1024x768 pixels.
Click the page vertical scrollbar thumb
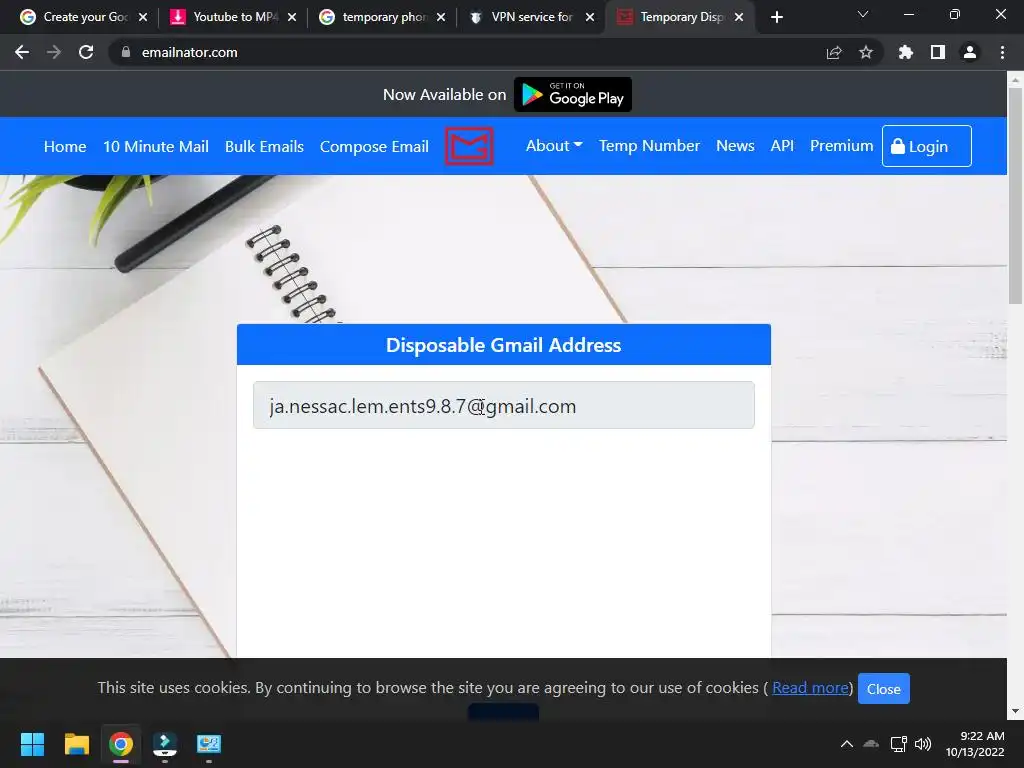tap(1015, 195)
